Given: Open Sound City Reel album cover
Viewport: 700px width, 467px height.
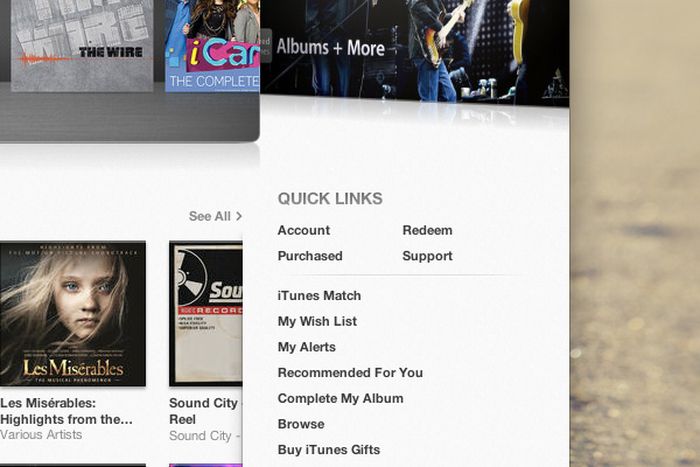Looking at the screenshot, I should click(x=206, y=313).
